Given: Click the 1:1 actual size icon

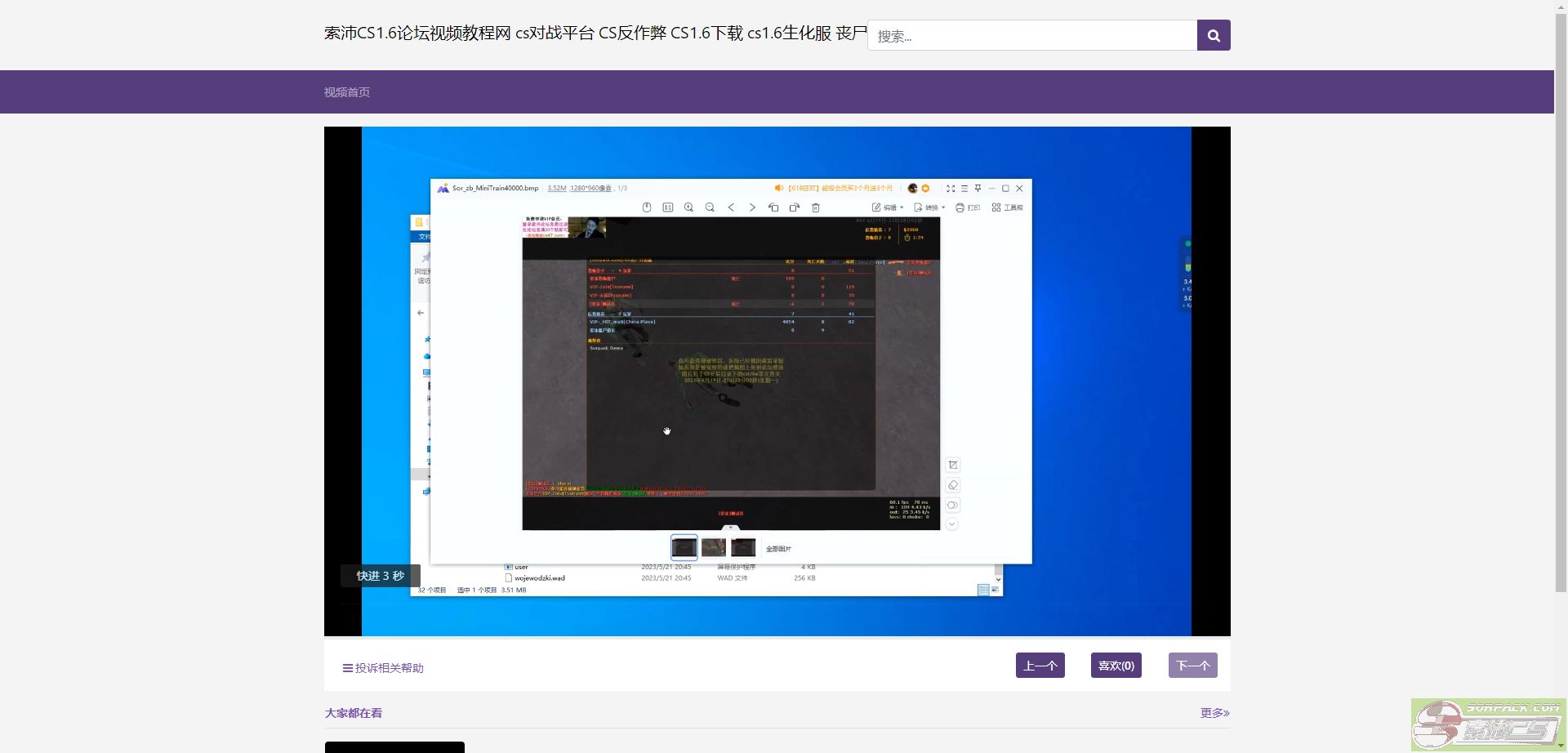Looking at the screenshot, I should coord(667,207).
